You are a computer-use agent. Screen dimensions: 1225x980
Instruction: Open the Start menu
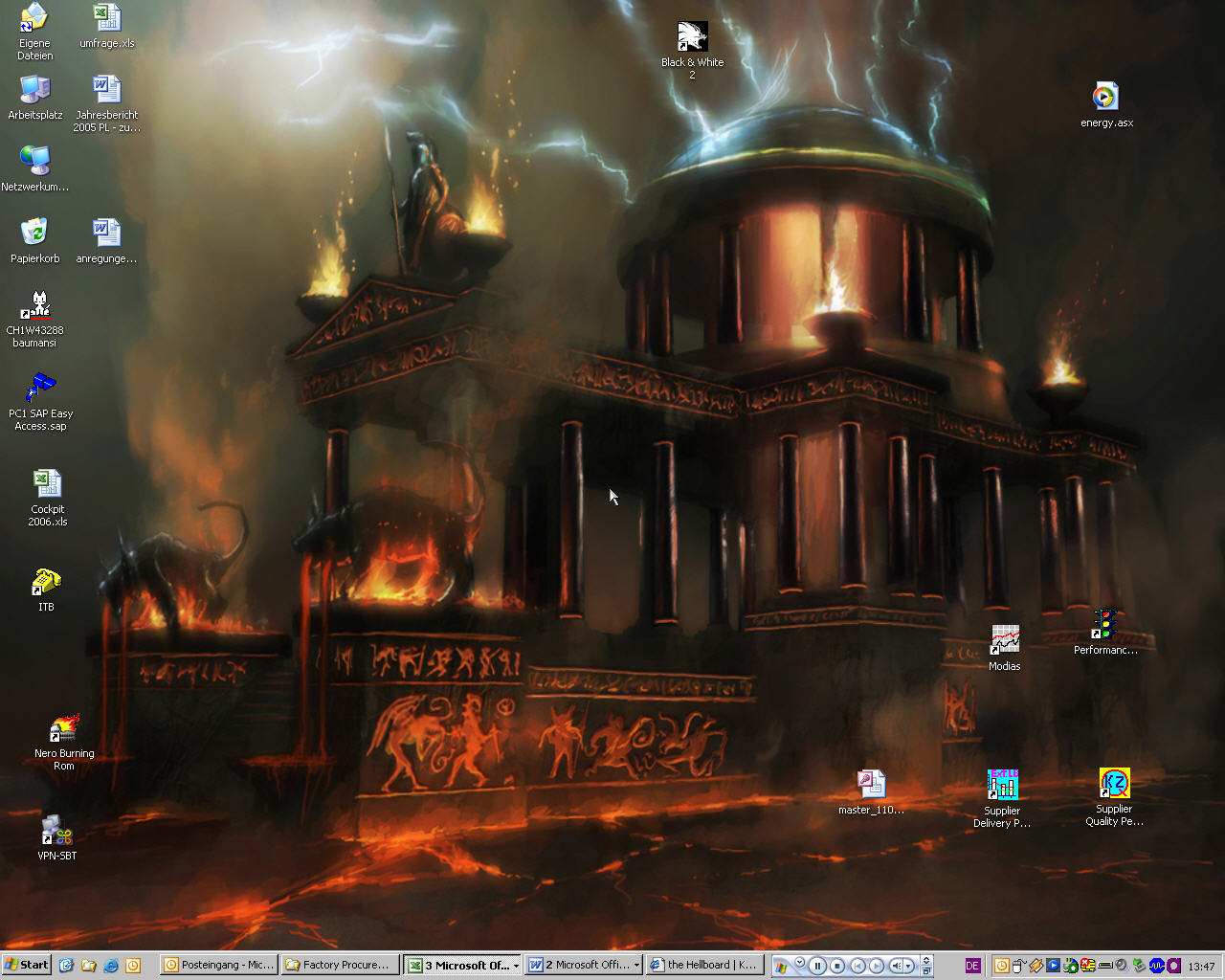[x=26, y=966]
